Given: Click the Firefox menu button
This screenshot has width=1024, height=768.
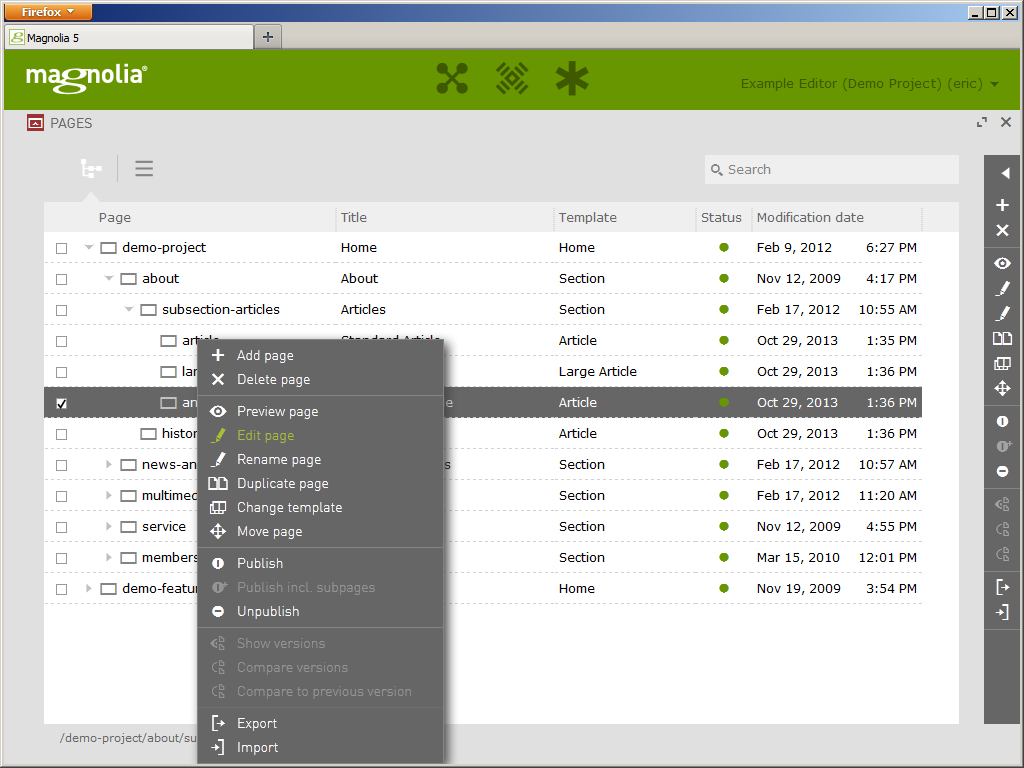Looking at the screenshot, I should tap(47, 12).
